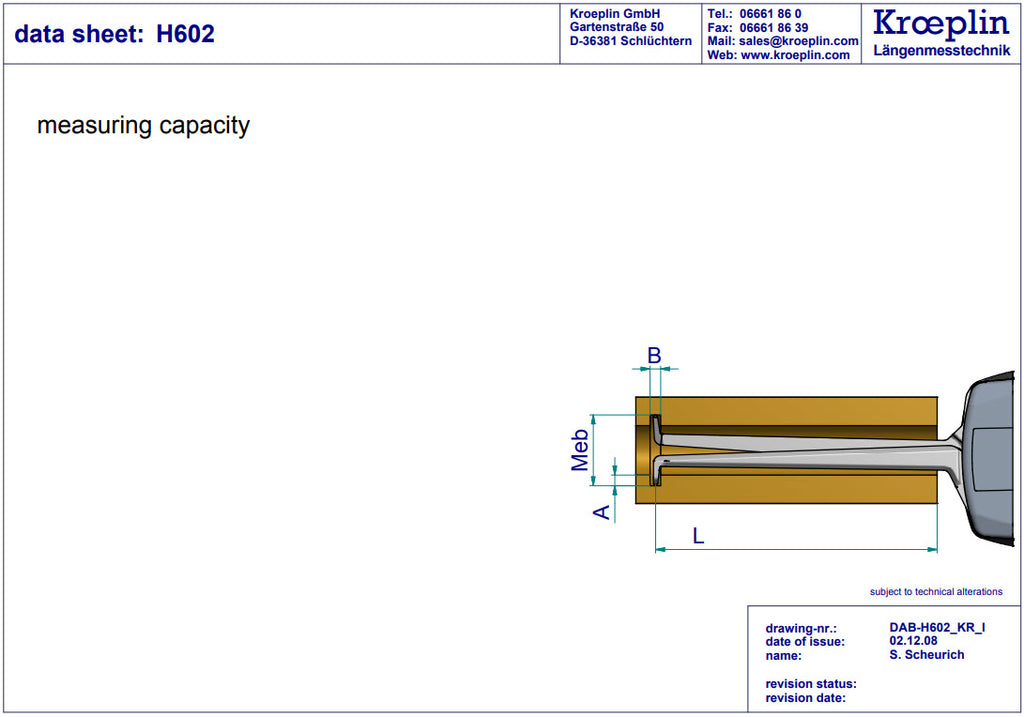Open the www.kroeplin.com web address
Image resolution: width=1024 pixels, height=717 pixels.
click(x=795, y=55)
